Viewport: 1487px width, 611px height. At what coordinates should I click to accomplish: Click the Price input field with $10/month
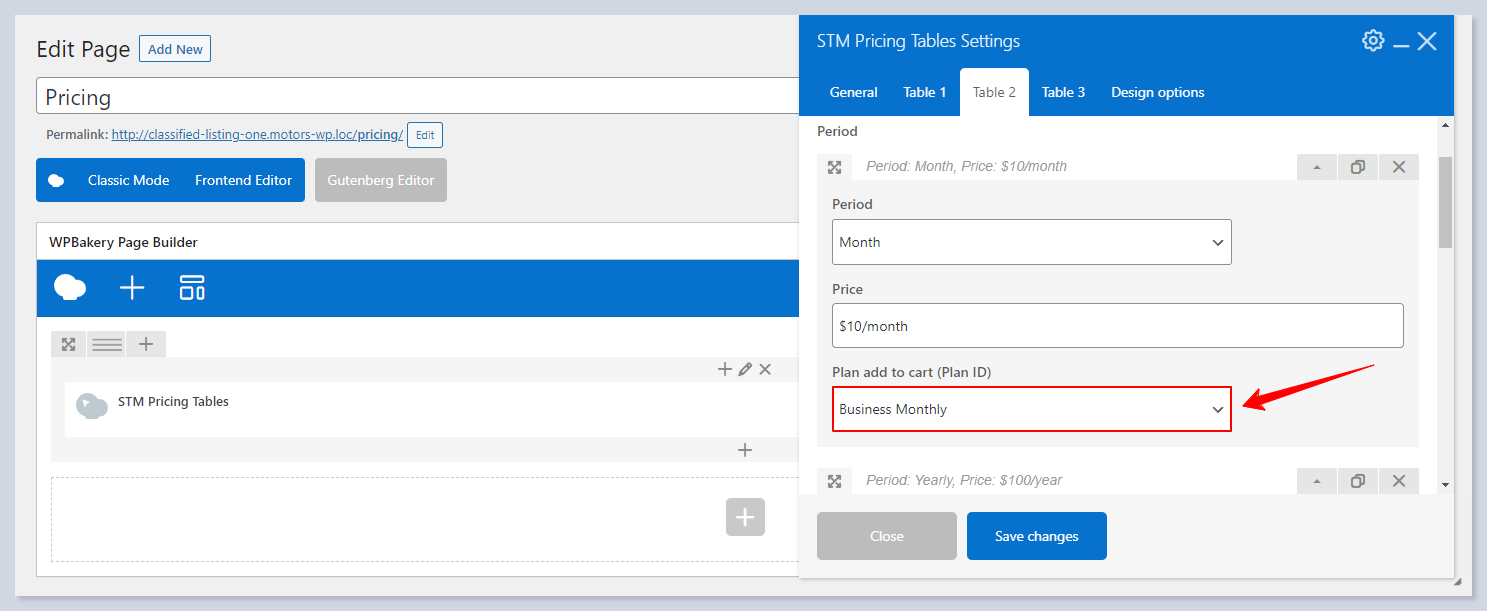coord(1117,326)
